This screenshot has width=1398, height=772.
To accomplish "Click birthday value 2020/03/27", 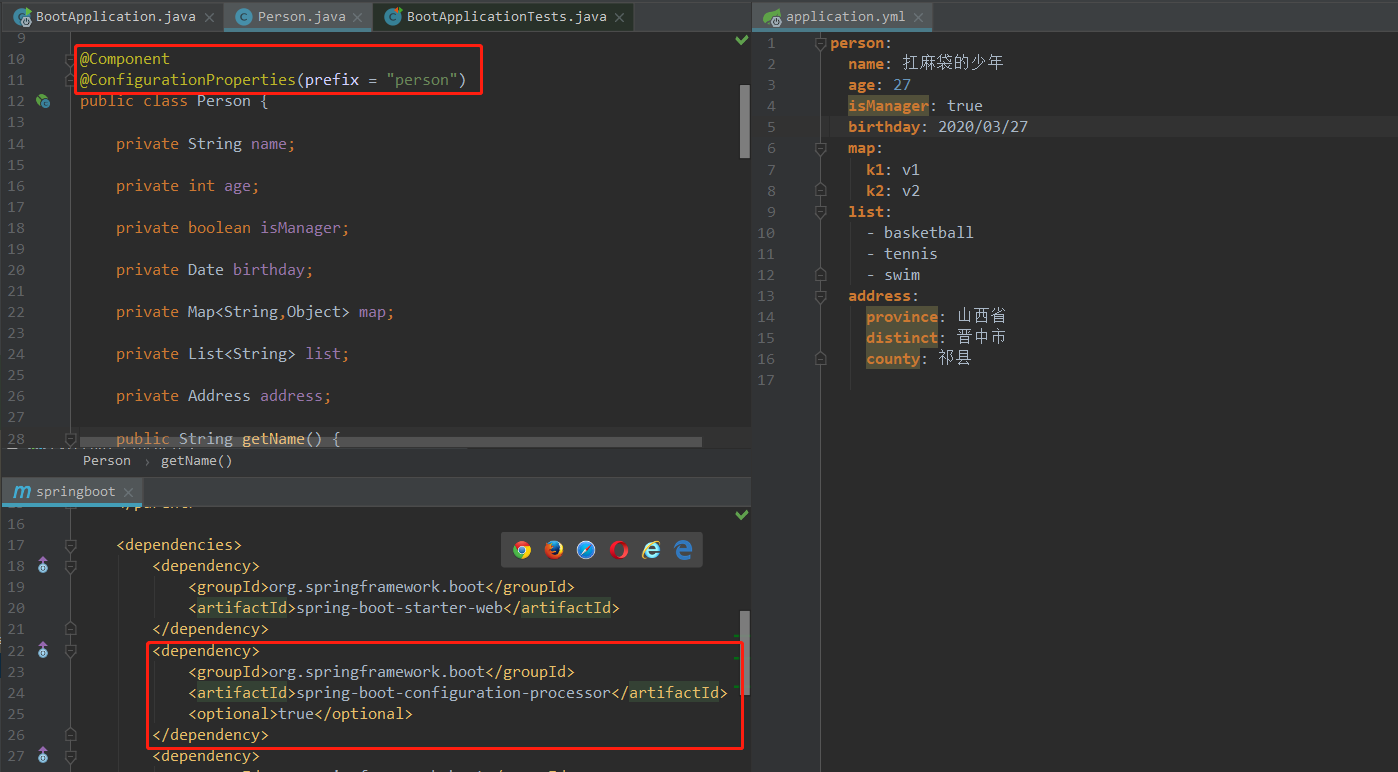I will point(983,127).
